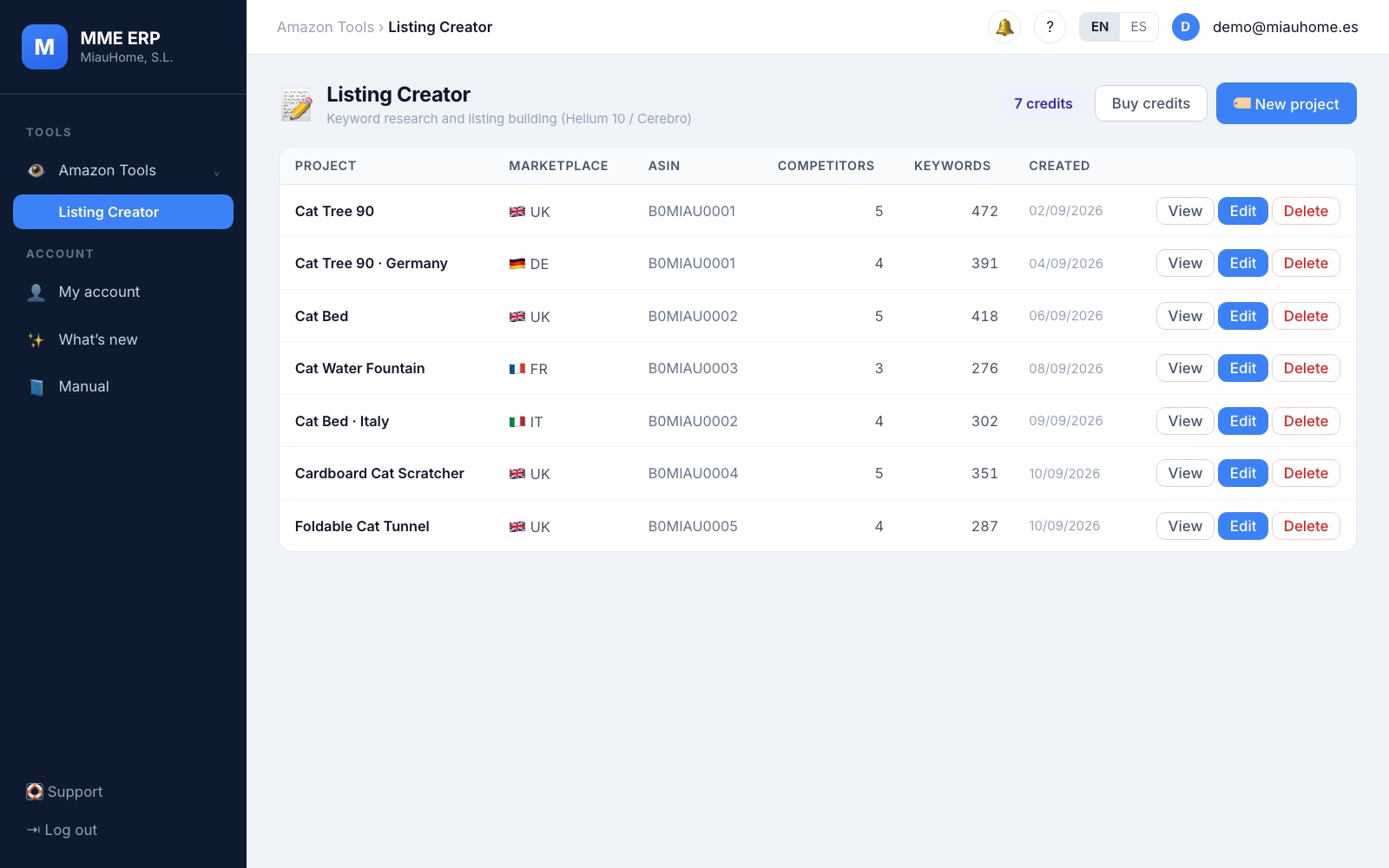Click ASIN B0MIAU0005 cell
The image size is (1389, 868).
pyautogui.click(x=693, y=526)
